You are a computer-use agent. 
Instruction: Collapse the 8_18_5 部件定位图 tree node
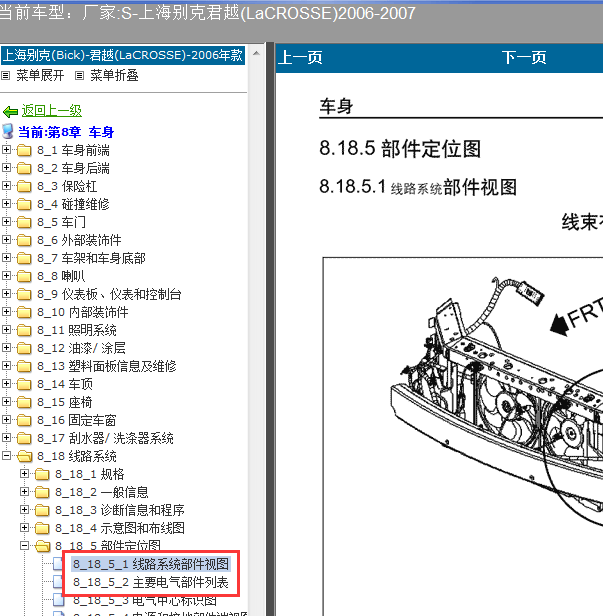coord(24,546)
